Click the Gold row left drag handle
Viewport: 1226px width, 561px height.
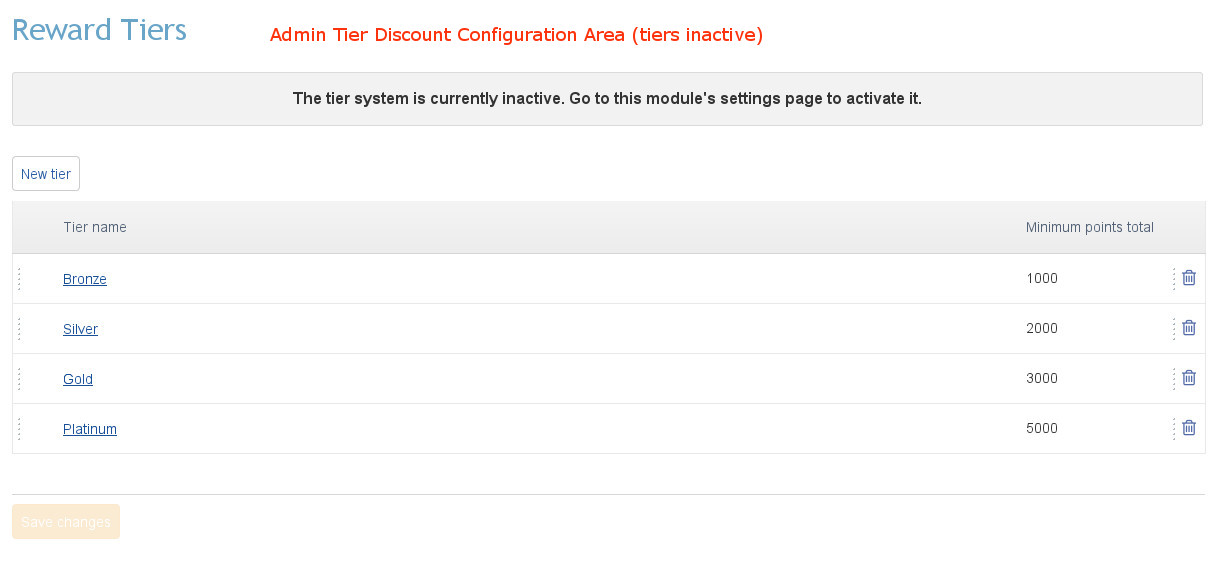coord(19,379)
